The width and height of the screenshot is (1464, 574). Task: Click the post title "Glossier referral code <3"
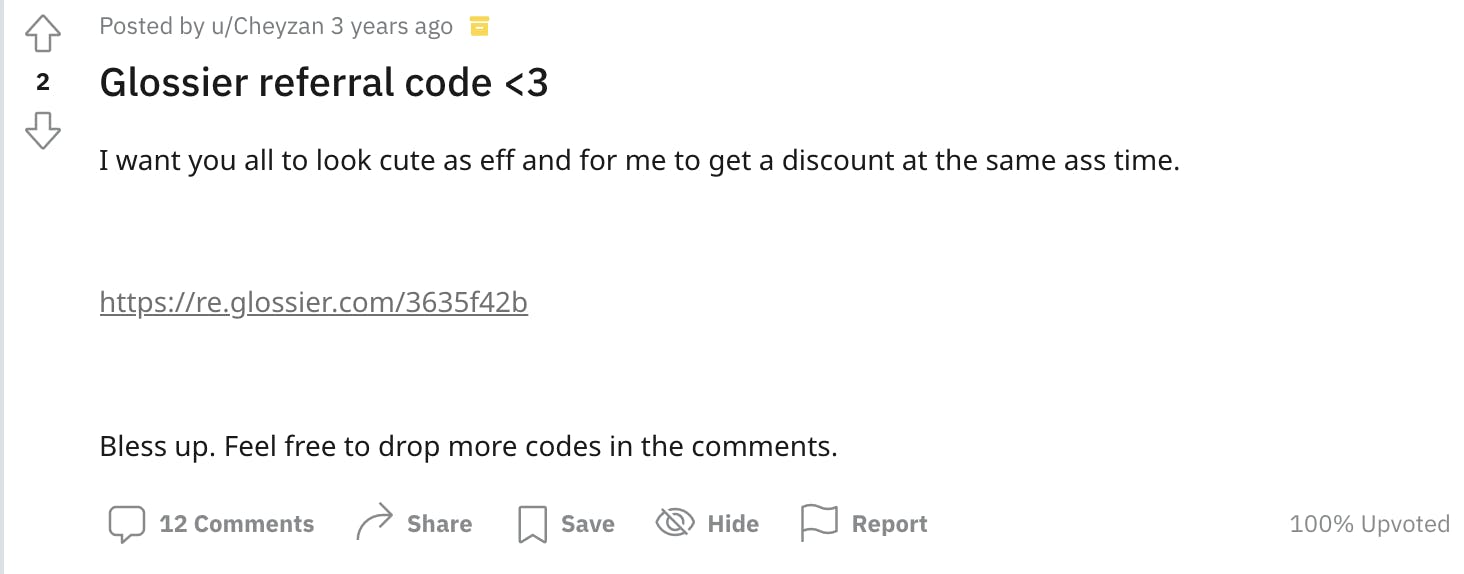(324, 83)
